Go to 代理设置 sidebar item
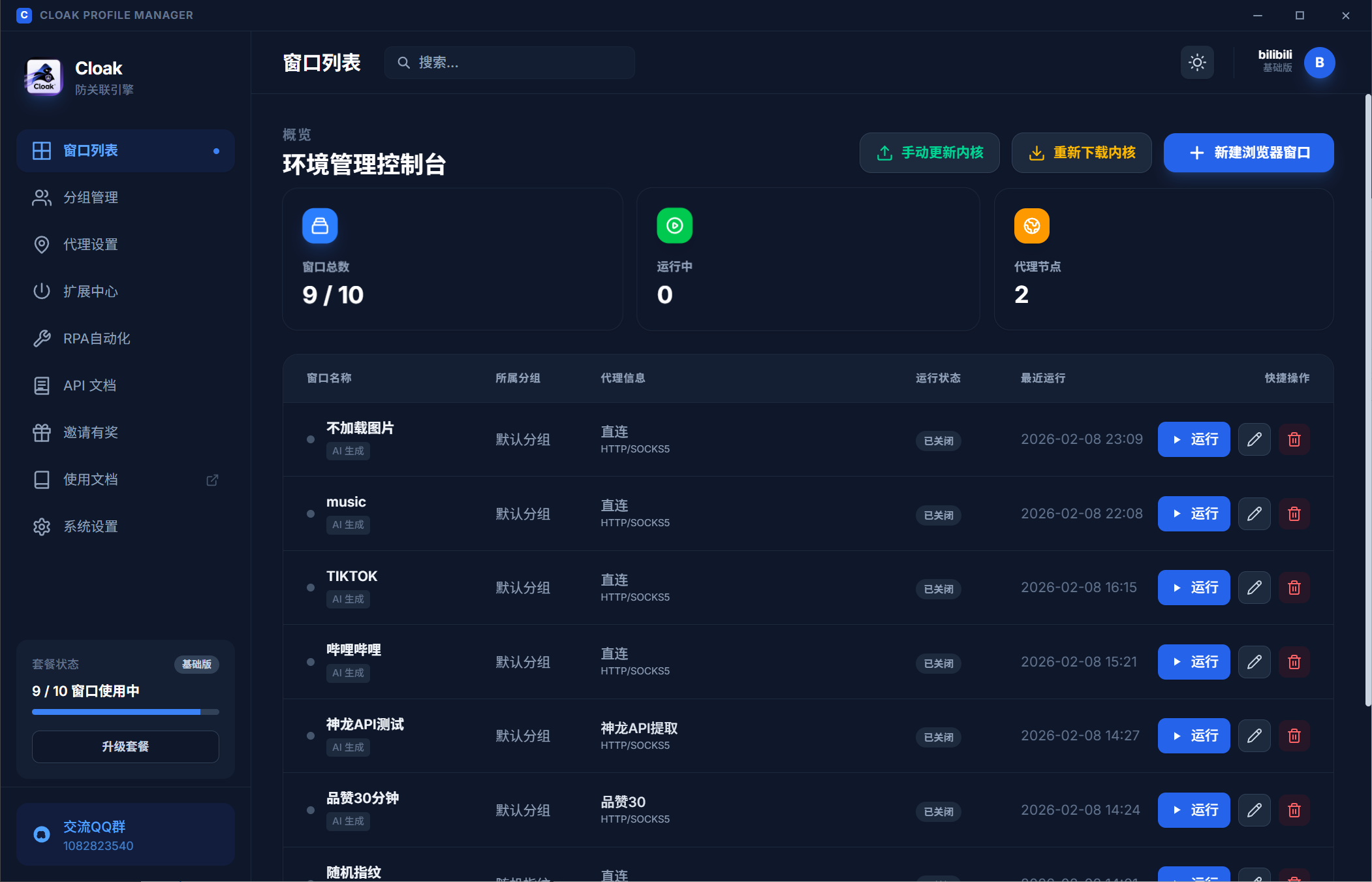 point(90,245)
